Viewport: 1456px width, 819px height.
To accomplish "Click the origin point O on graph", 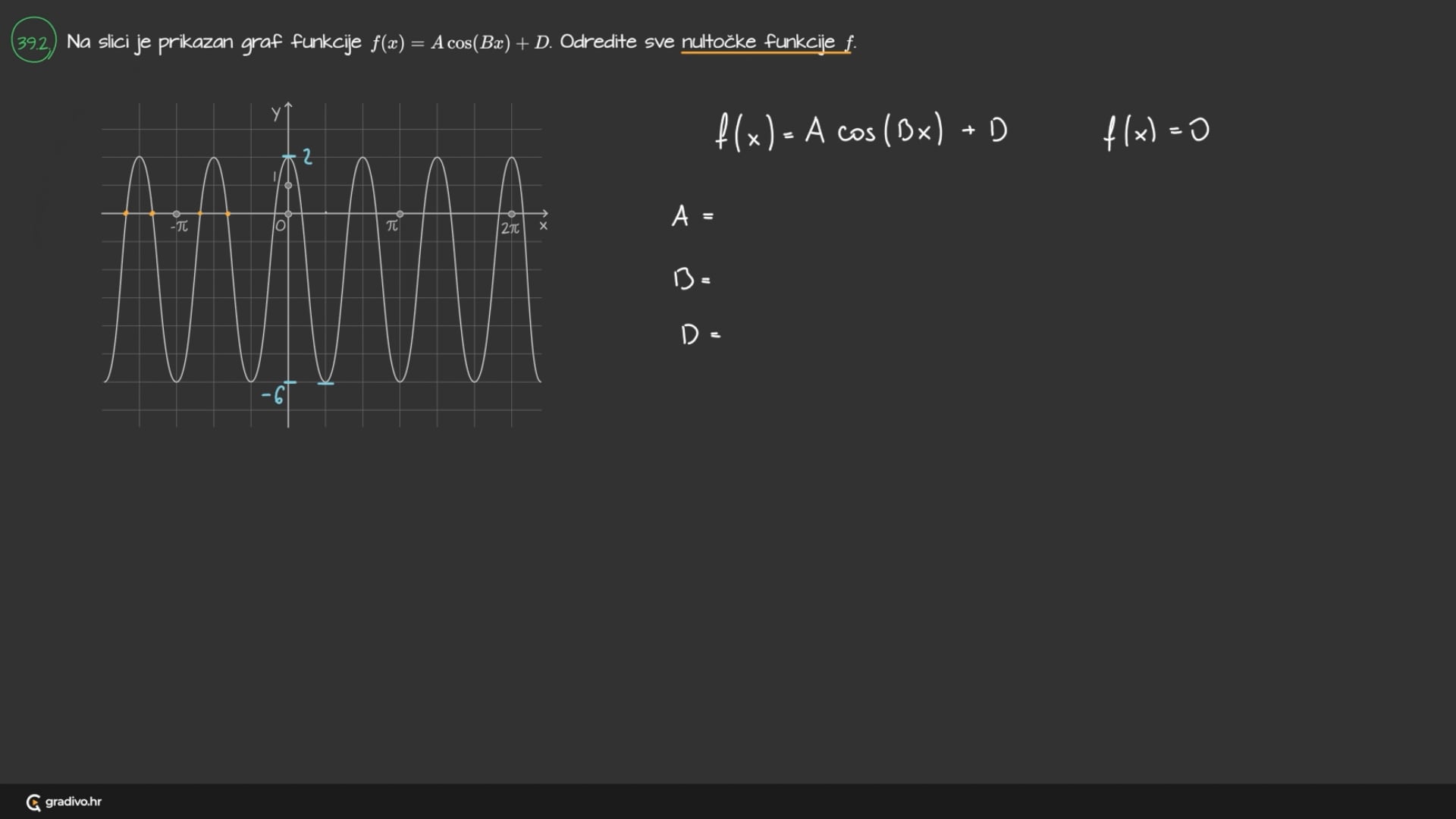I will point(288,214).
